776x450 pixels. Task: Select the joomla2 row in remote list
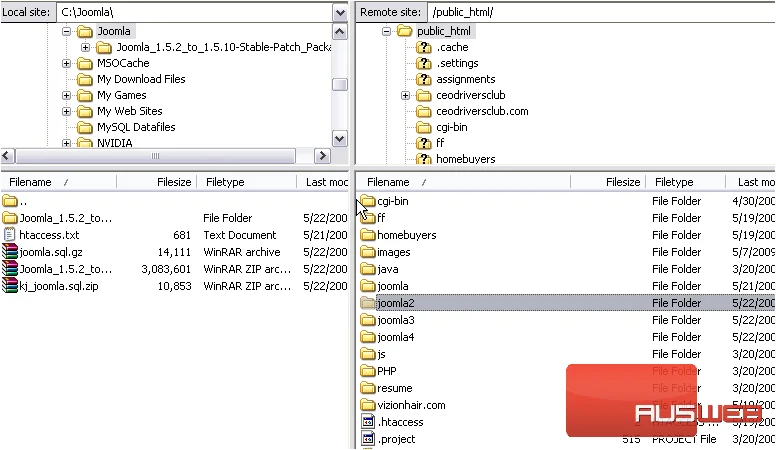click(567, 303)
